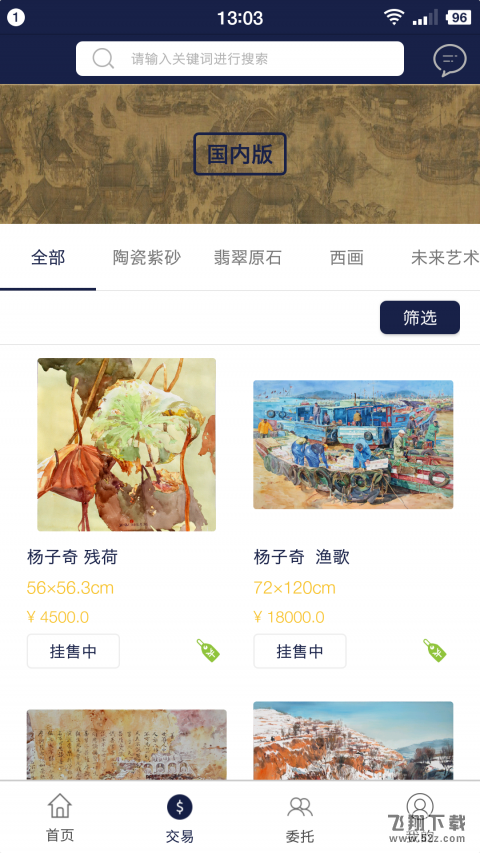Select the 西画 category tab
This screenshot has width=480, height=853.
pyautogui.click(x=347, y=258)
